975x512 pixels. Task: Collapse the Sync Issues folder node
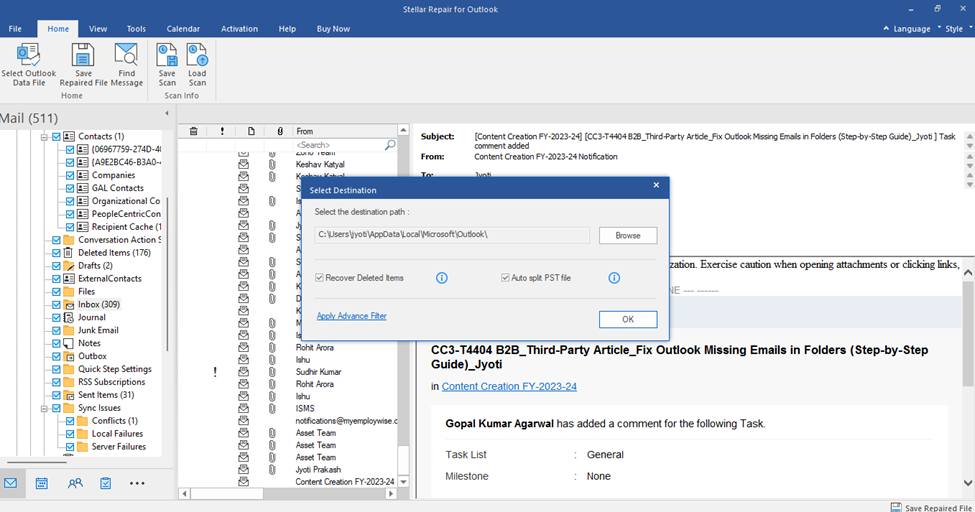45,409
